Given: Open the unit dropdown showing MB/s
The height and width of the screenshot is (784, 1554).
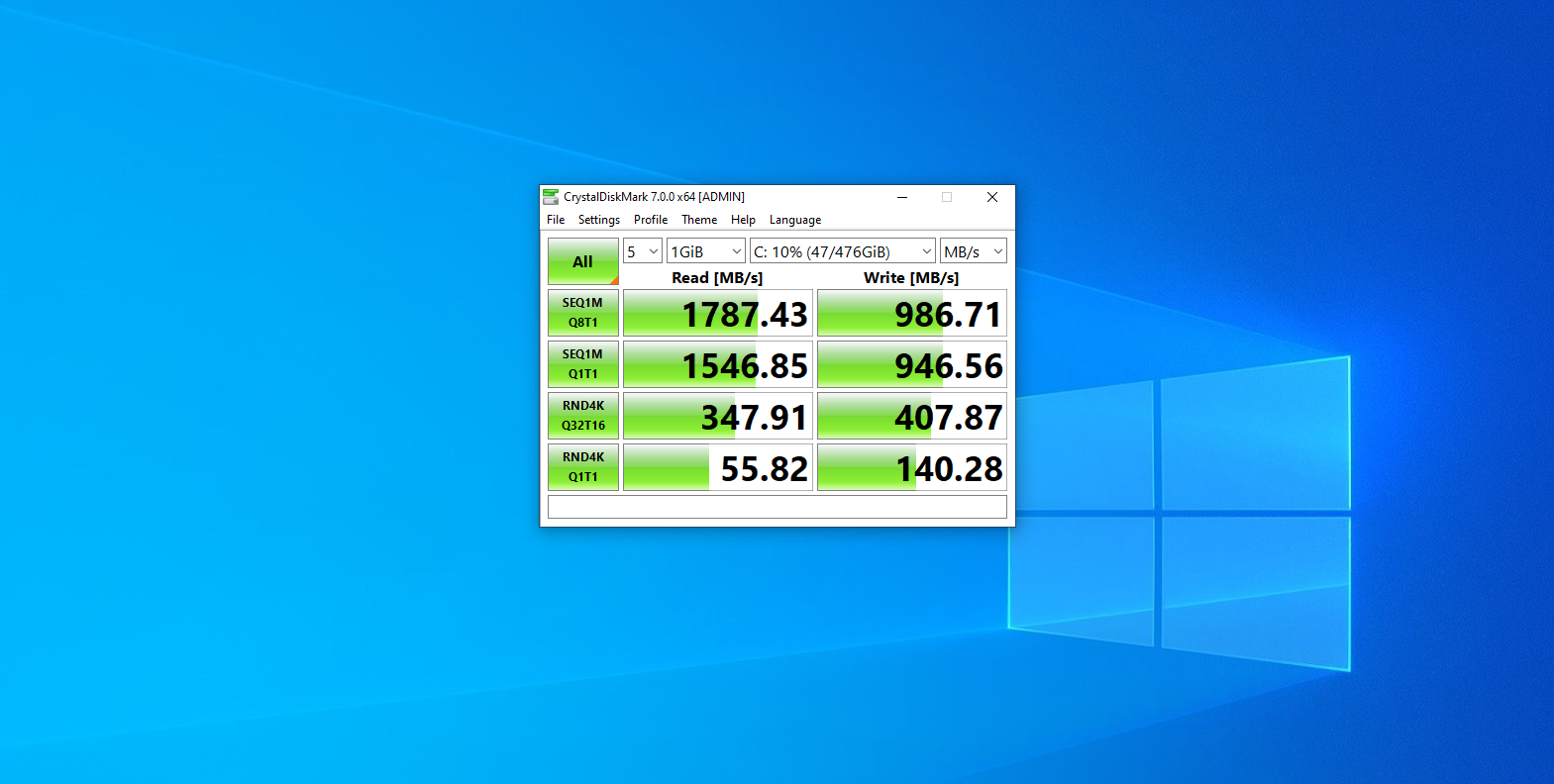Looking at the screenshot, I should pyautogui.click(x=974, y=251).
